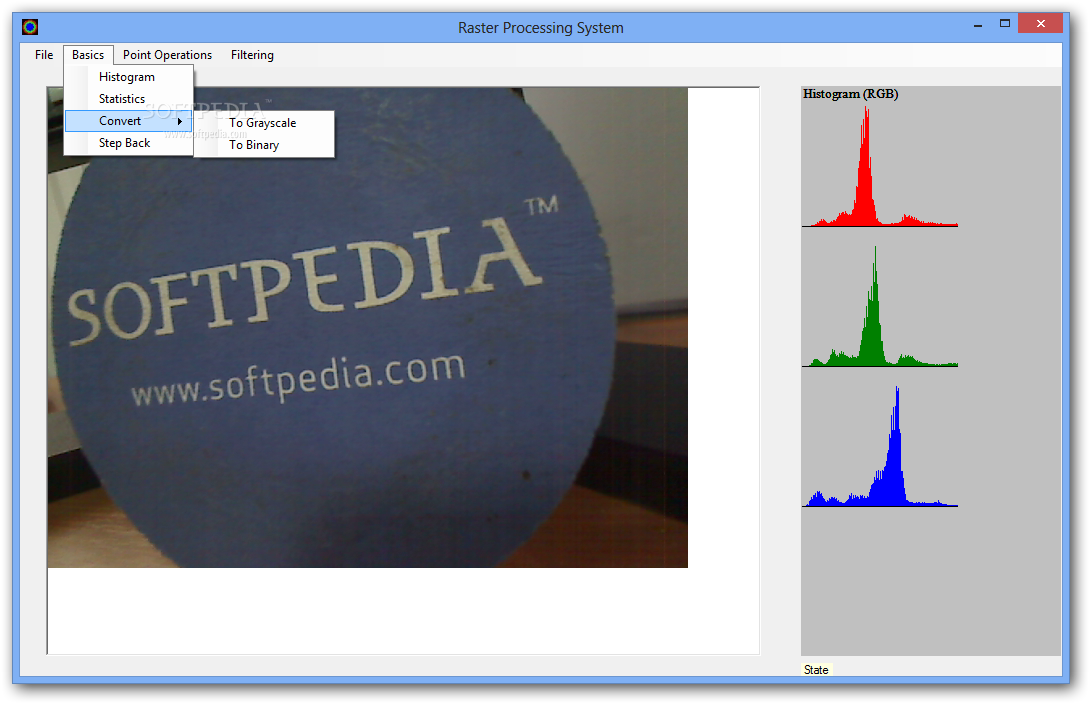Image resolution: width=1090 pixels, height=704 pixels.
Task: Choose Histogram from the Basics menu
Action: [129, 77]
